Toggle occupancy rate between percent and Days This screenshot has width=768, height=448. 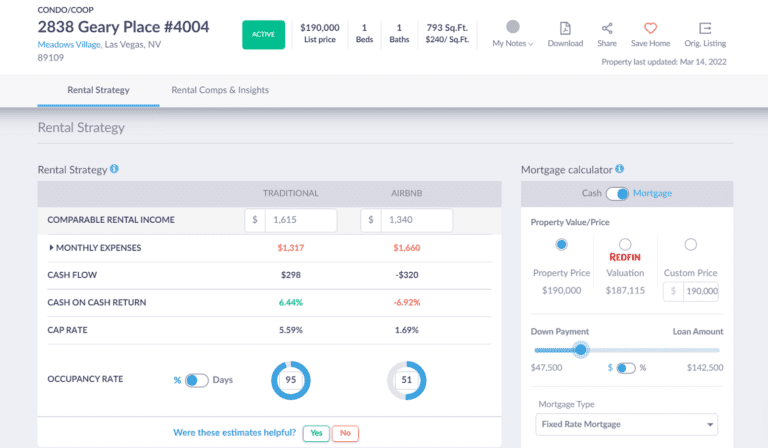pos(196,380)
